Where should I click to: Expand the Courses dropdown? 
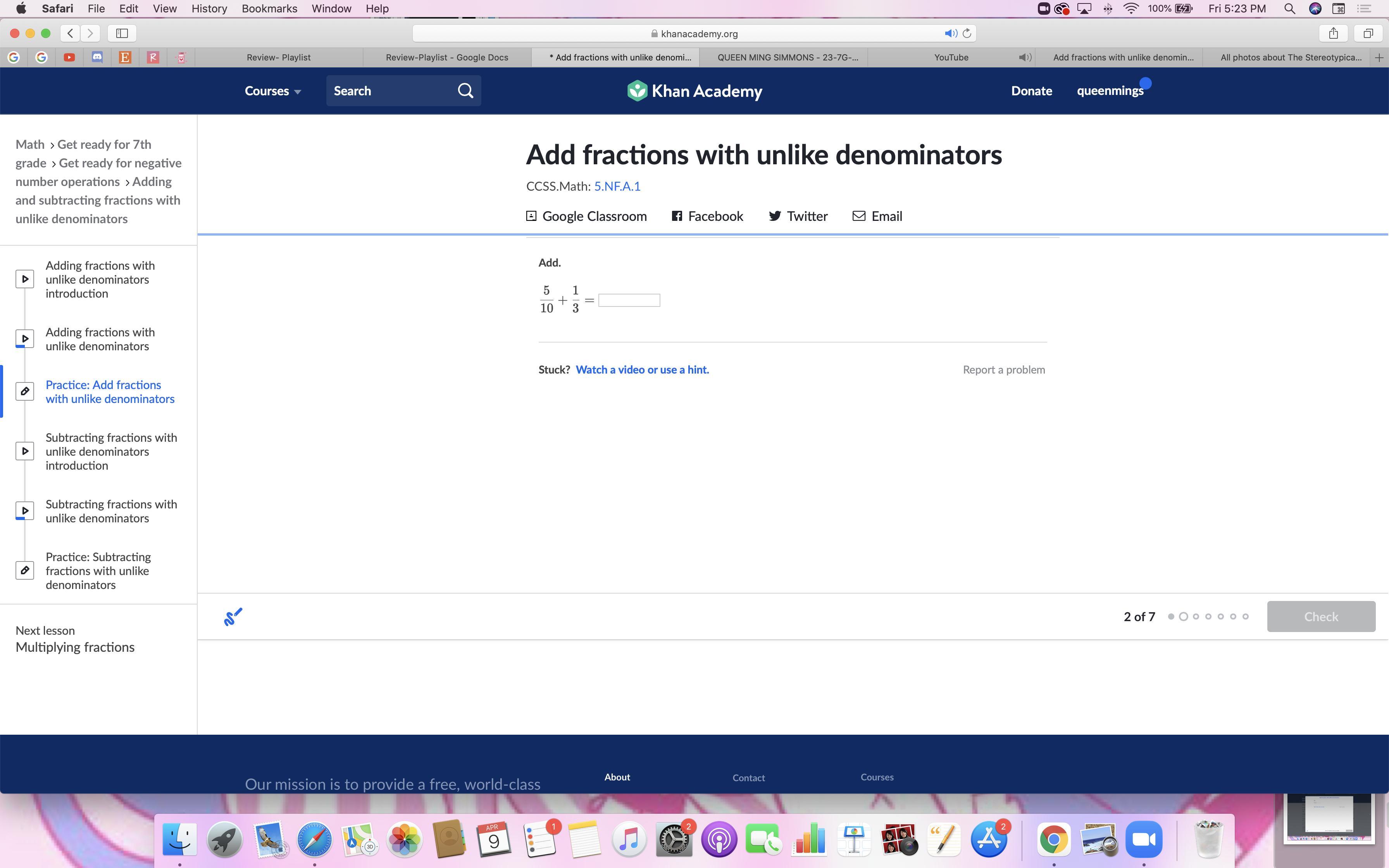coord(272,91)
